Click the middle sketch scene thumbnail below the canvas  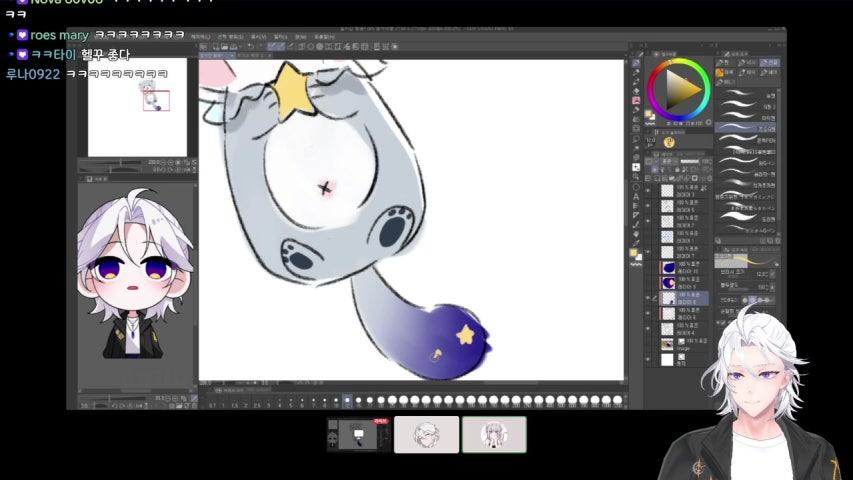(426, 434)
